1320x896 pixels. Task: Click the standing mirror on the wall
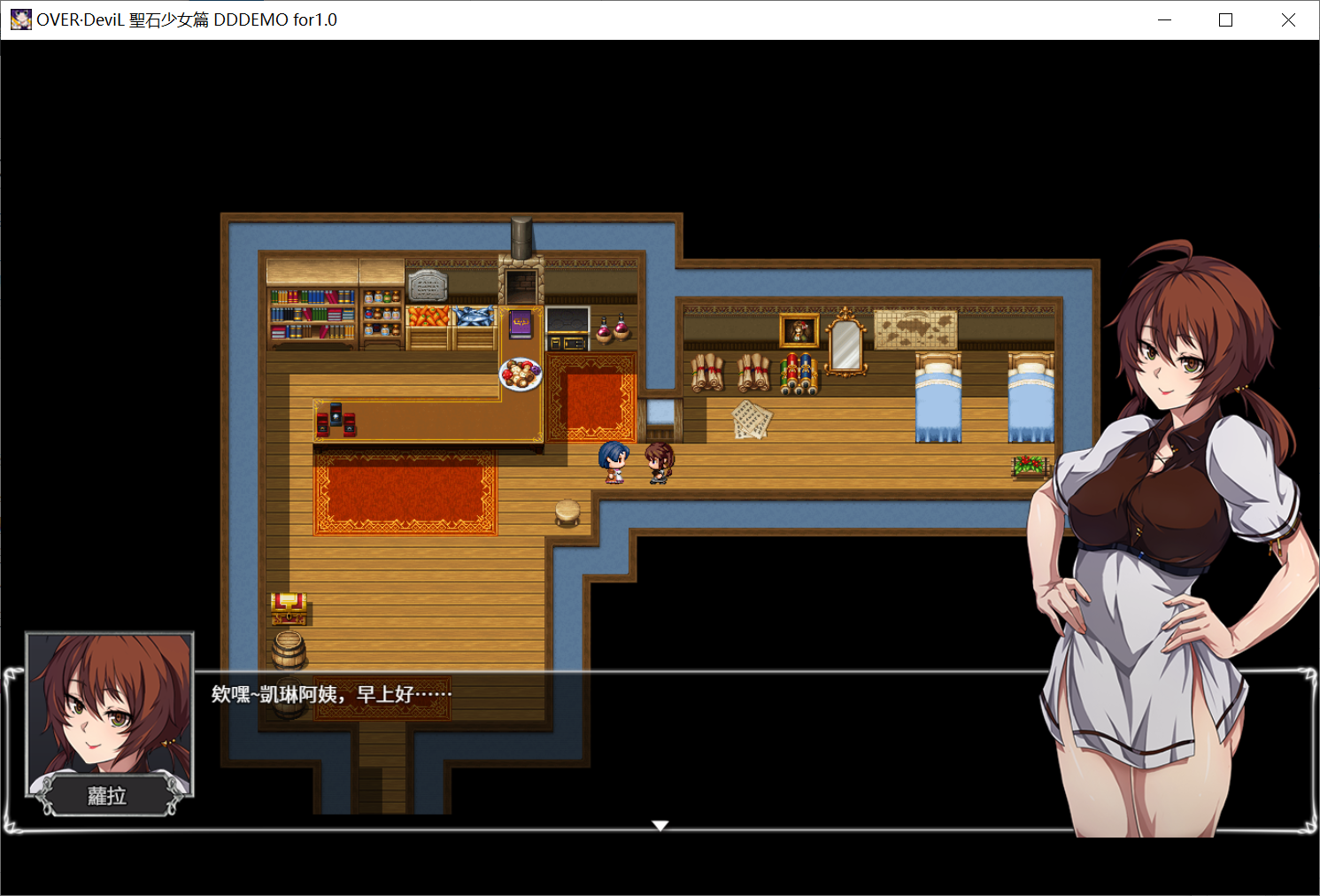(x=845, y=344)
